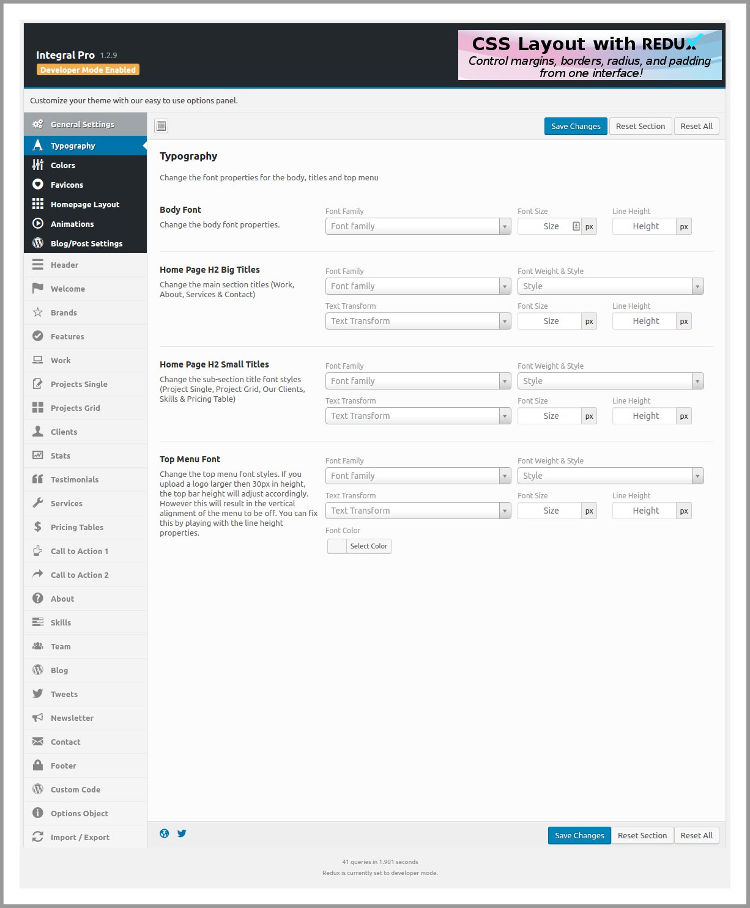Click the Blog/Post Settings WordPress icon
Viewport: 750px width, 908px height.
click(38, 243)
